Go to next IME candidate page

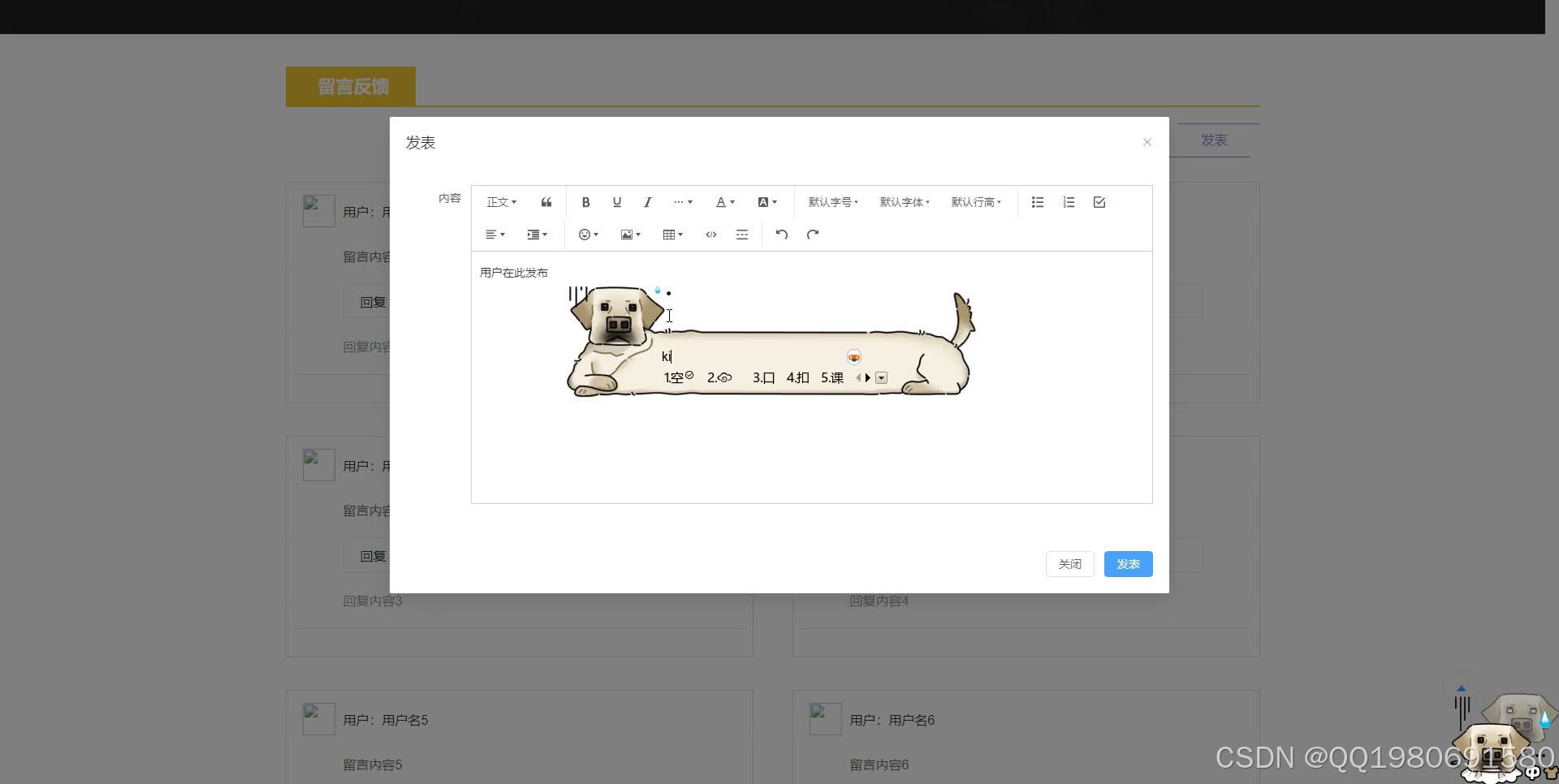[868, 377]
